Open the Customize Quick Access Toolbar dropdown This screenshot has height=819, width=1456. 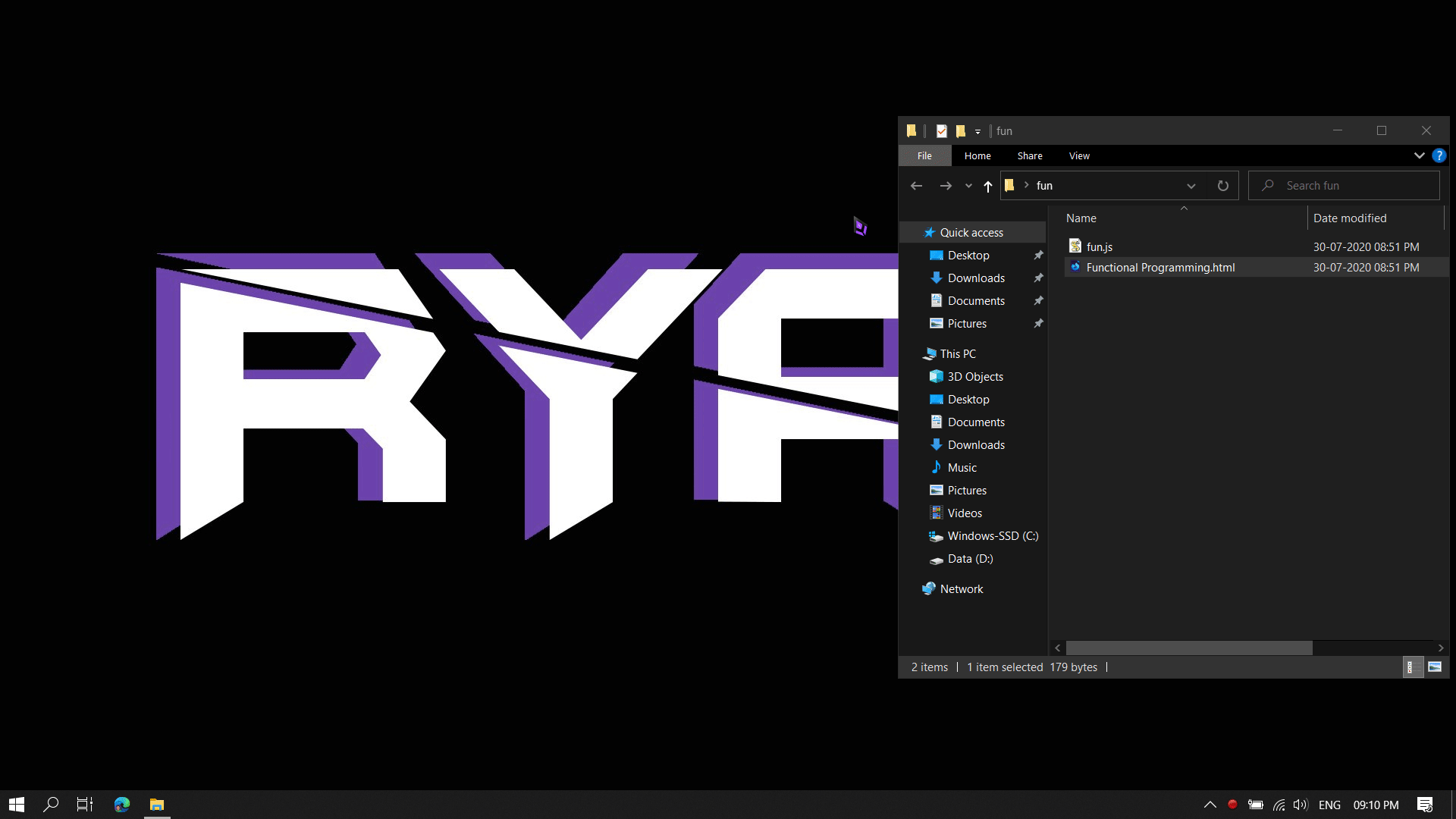click(977, 132)
